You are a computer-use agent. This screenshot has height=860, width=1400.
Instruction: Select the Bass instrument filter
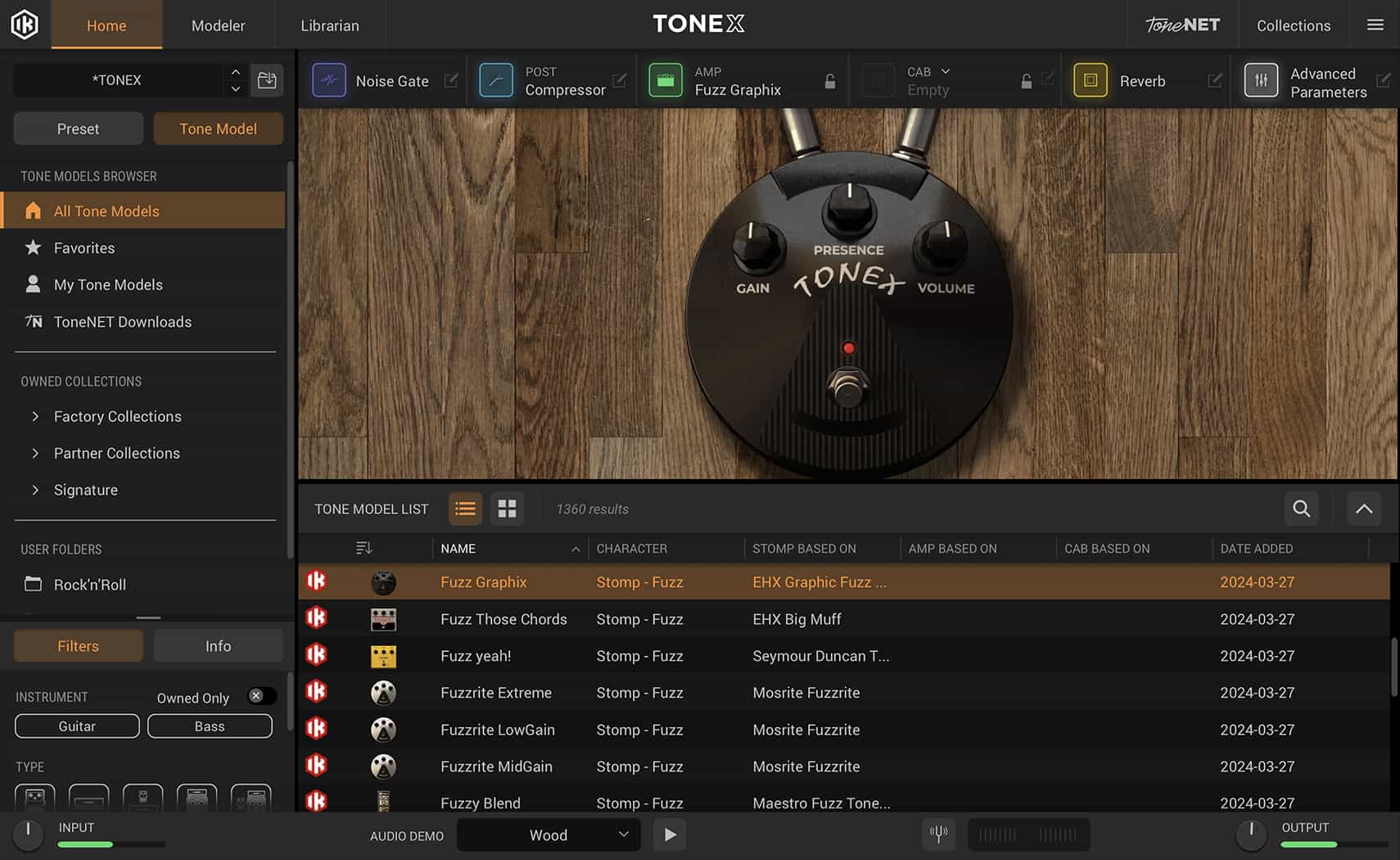pos(210,726)
